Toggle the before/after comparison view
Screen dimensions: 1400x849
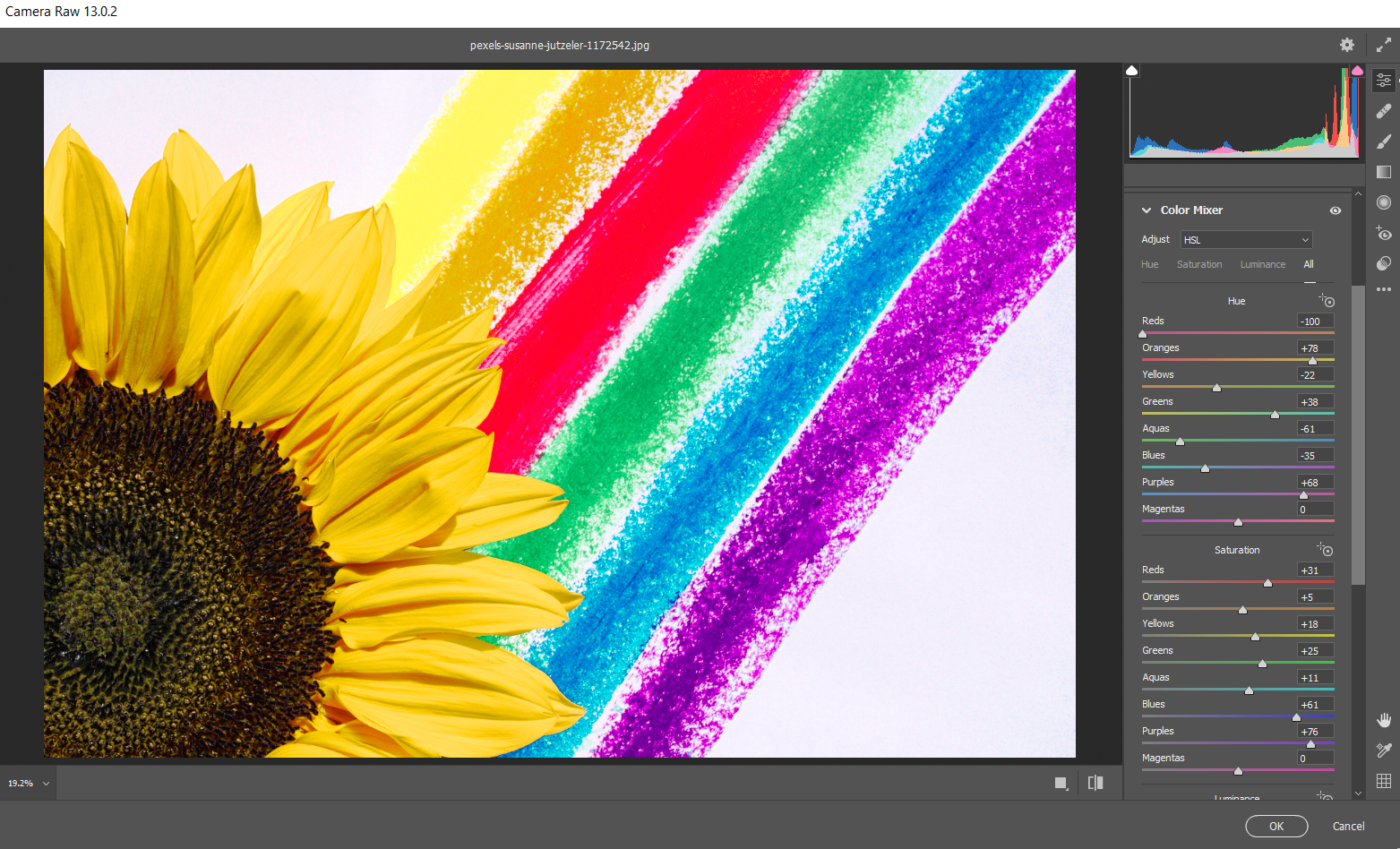pos(1095,783)
